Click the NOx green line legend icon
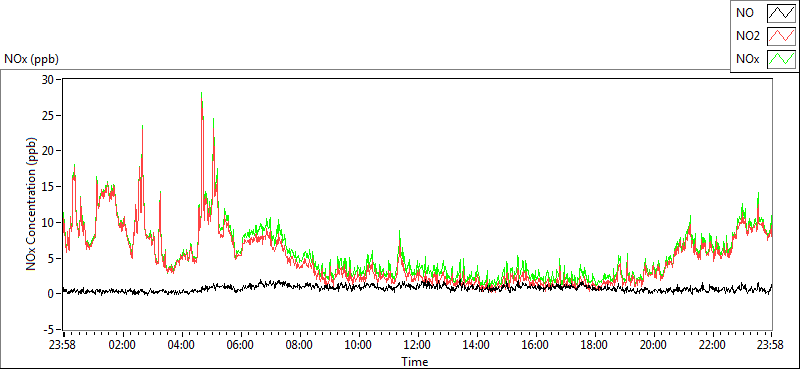This screenshot has width=800, height=369. click(782, 59)
